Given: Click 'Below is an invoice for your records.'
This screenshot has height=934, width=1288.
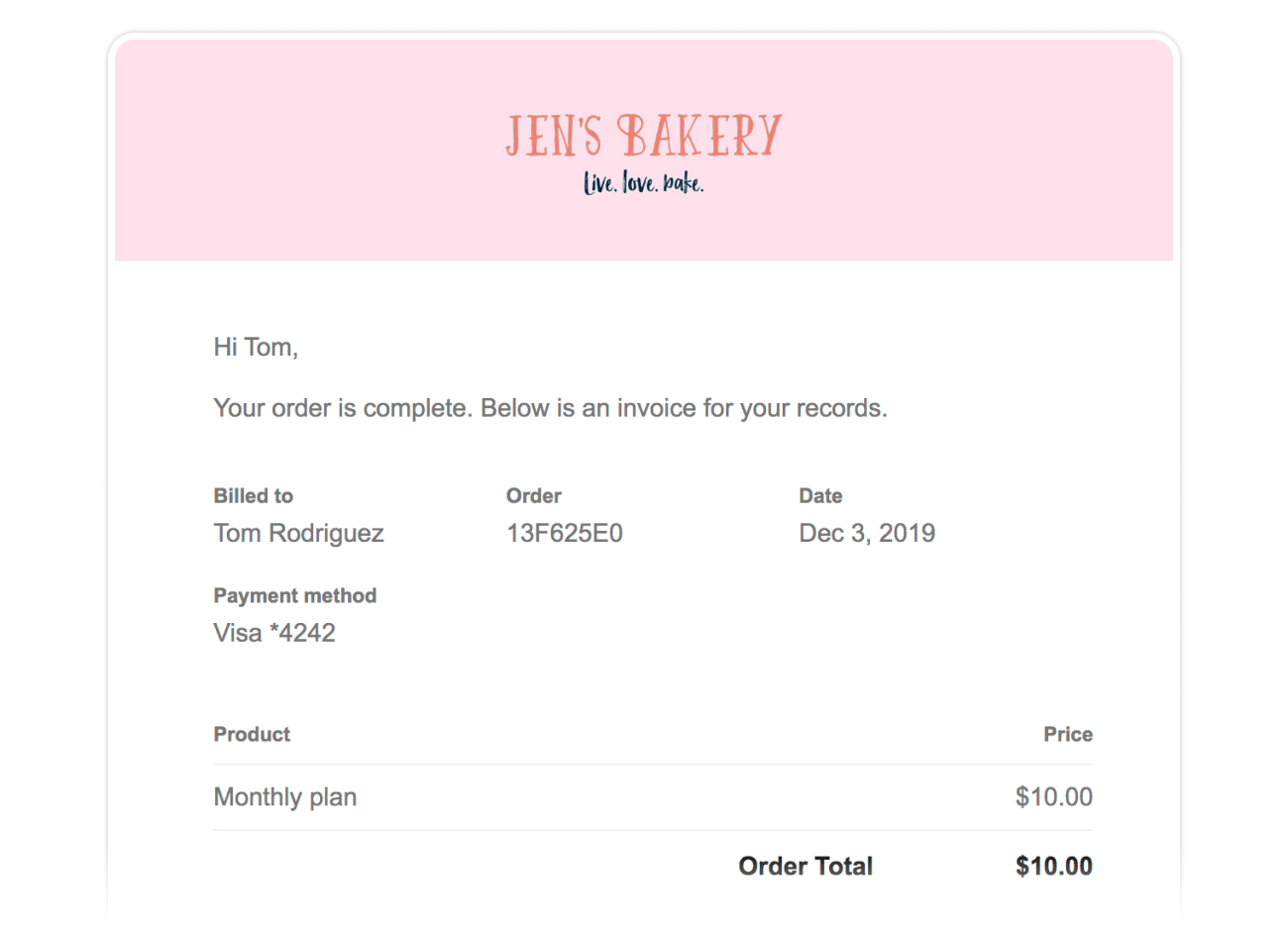Looking at the screenshot, I should pyautogui.click(x=684, y=408).
